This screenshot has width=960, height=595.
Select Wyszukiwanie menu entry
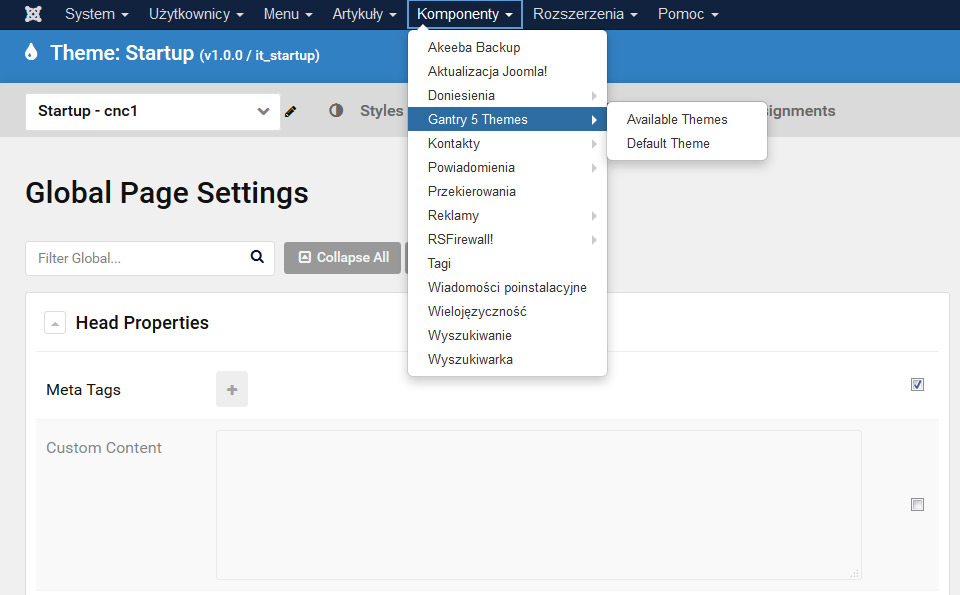coord(507,335)
